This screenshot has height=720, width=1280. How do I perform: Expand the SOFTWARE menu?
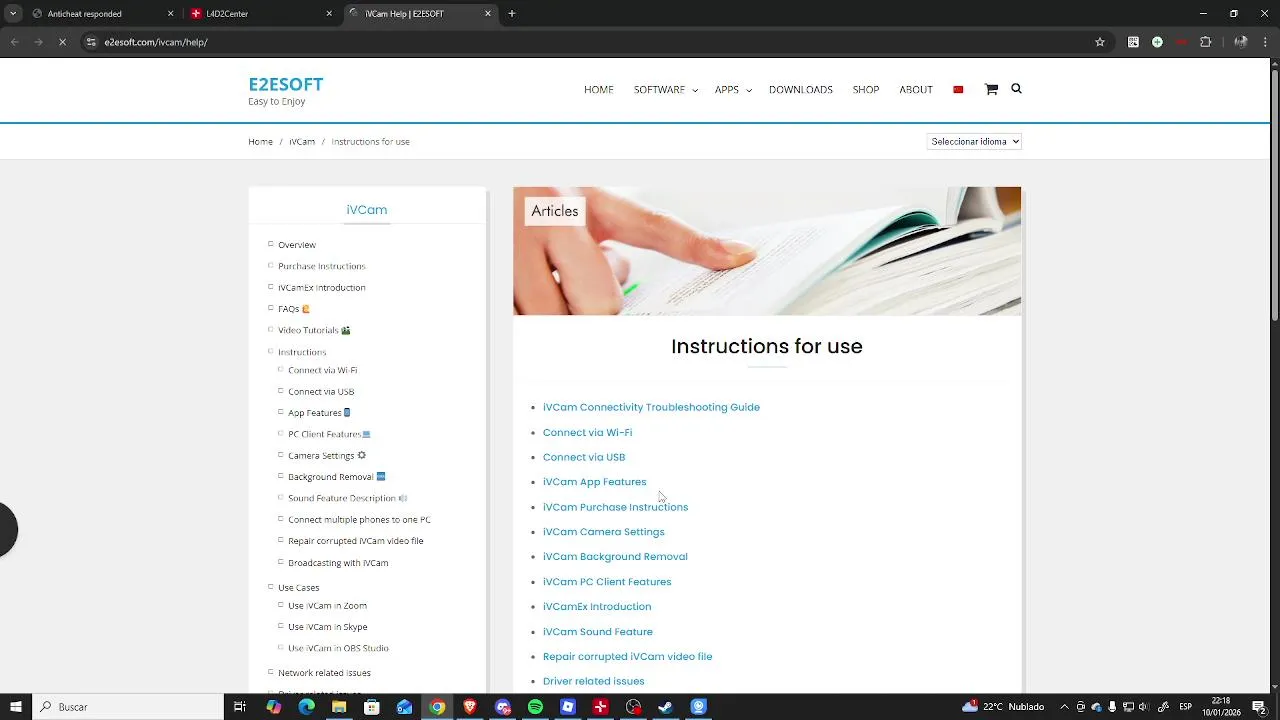[665, 90]
